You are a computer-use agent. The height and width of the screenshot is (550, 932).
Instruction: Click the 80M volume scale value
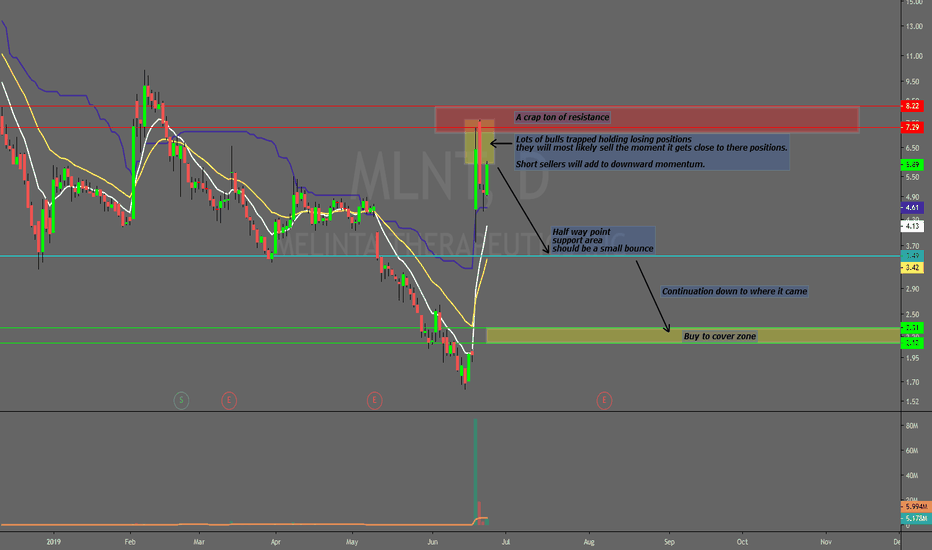coord(912,426)
